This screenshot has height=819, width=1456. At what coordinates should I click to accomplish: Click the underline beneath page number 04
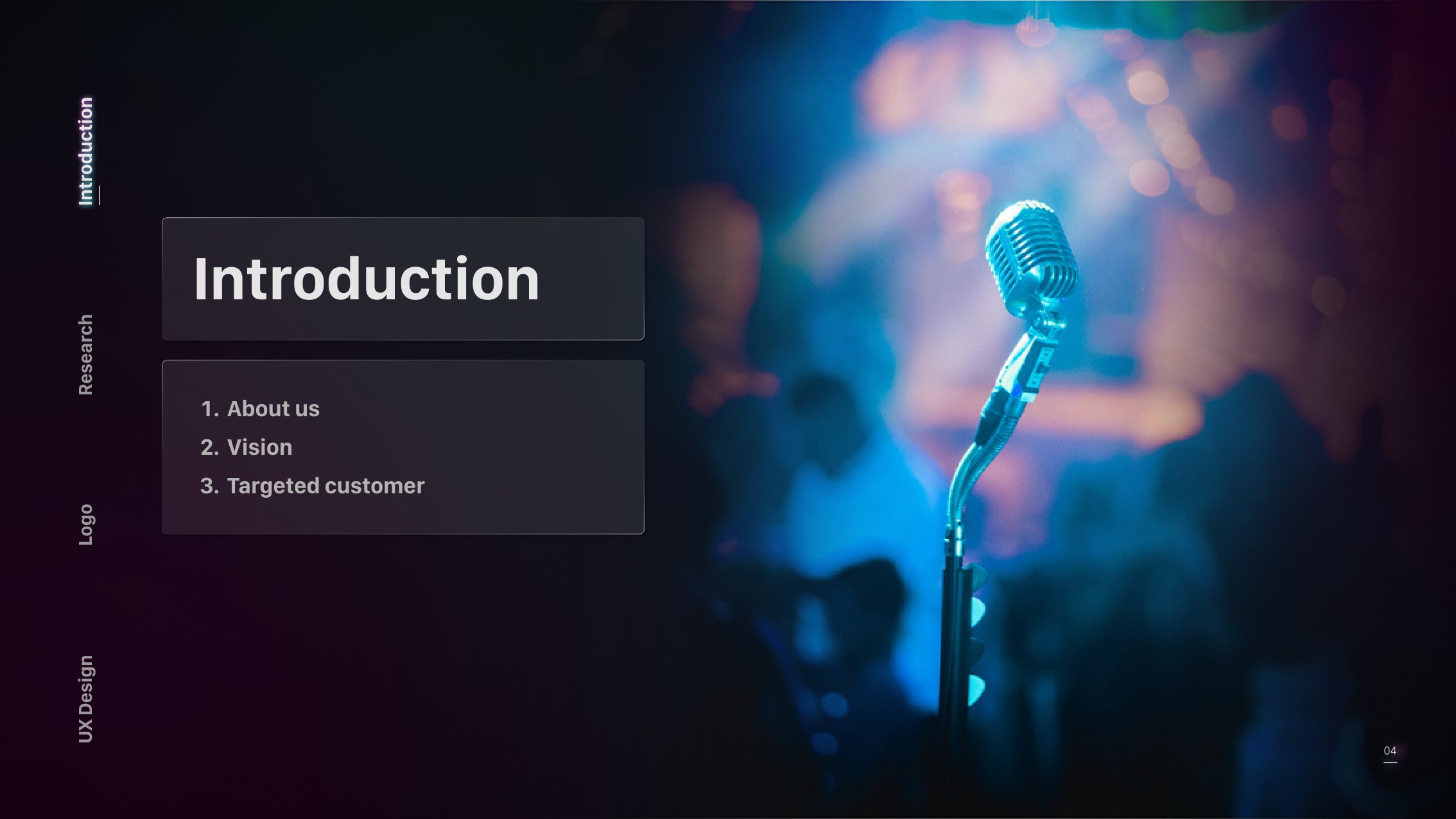[1390, 762]
